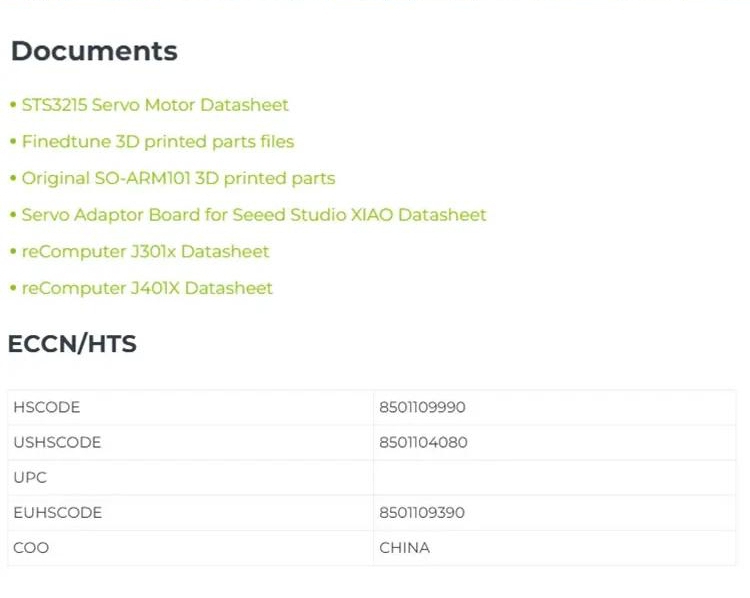Click the USHSCODE value 8501104080
This screenshot has height=598, width=750.
(x=423, y=443)
